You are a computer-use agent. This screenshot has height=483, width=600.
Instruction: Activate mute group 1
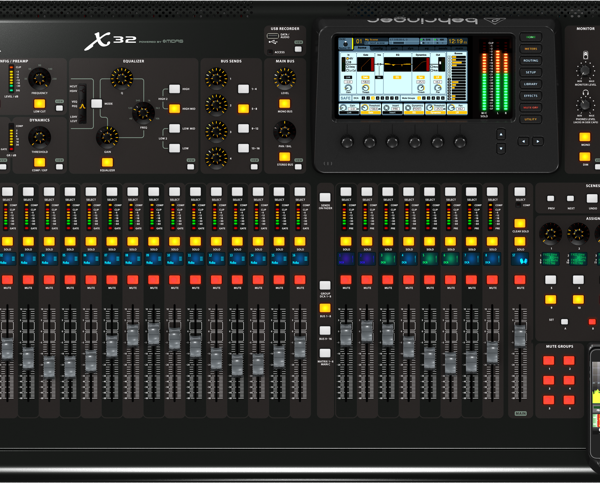(548, 361)
